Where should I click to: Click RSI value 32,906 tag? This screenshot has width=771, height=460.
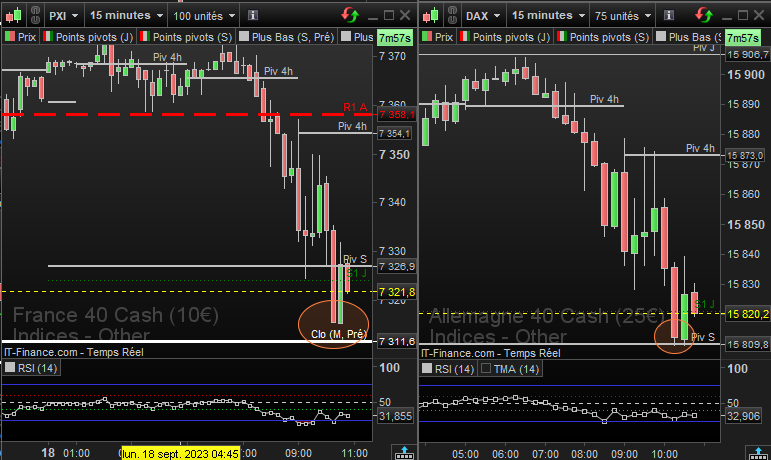pos(743,416)
